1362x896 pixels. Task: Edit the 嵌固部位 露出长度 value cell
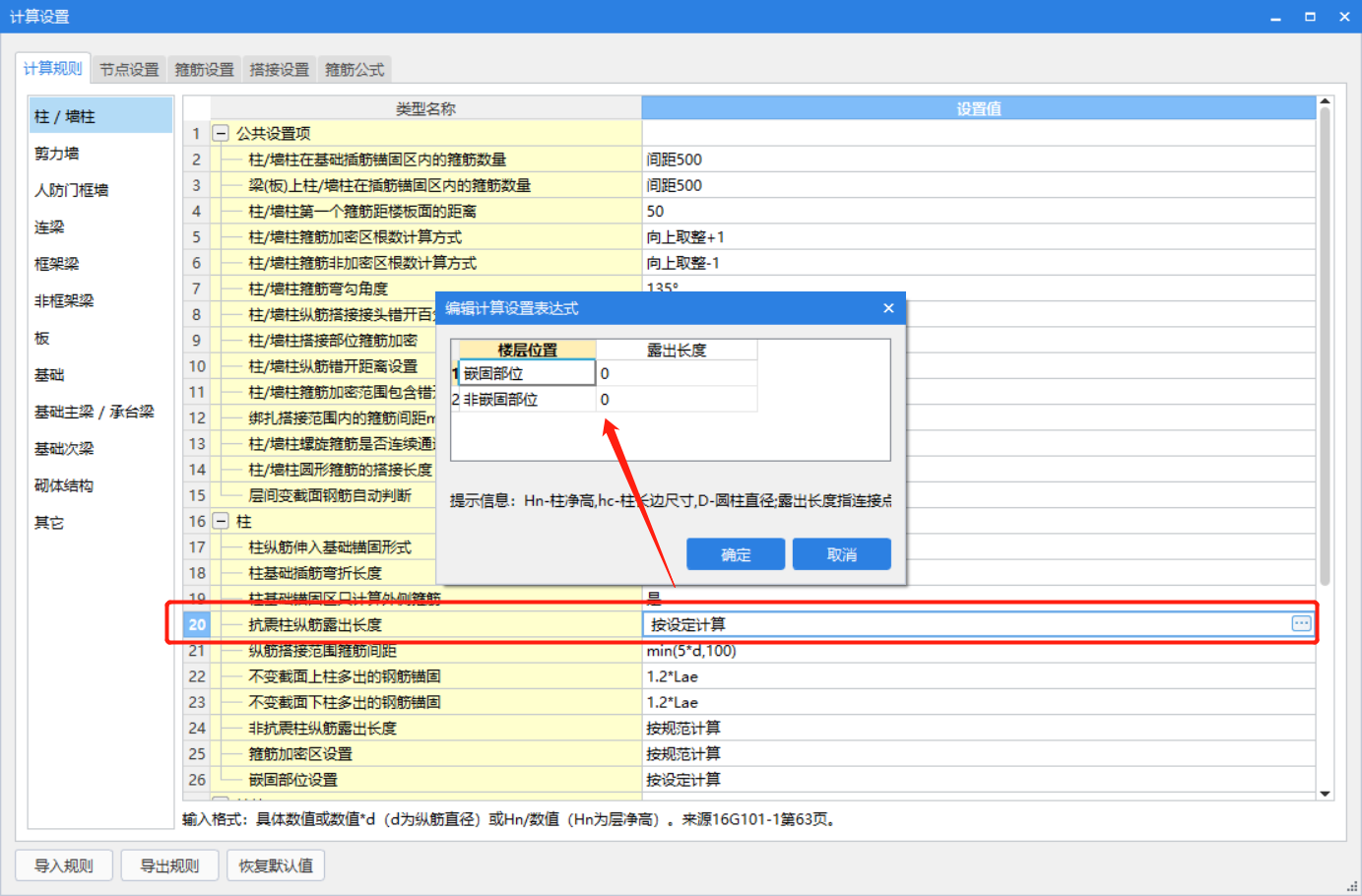(x=677, y=373)
